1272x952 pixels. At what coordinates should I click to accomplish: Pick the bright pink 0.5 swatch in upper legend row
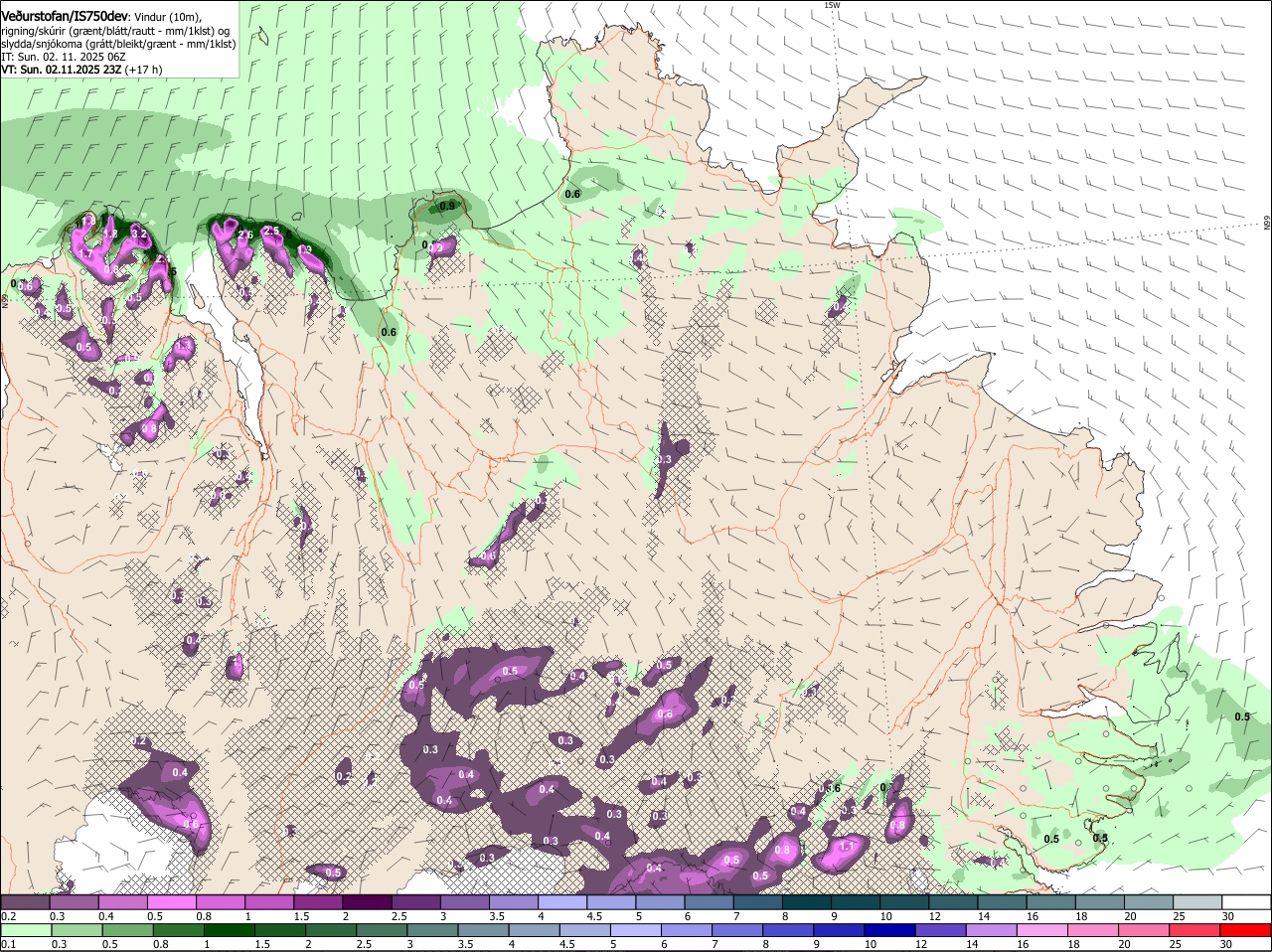click(x=170, y=901)
